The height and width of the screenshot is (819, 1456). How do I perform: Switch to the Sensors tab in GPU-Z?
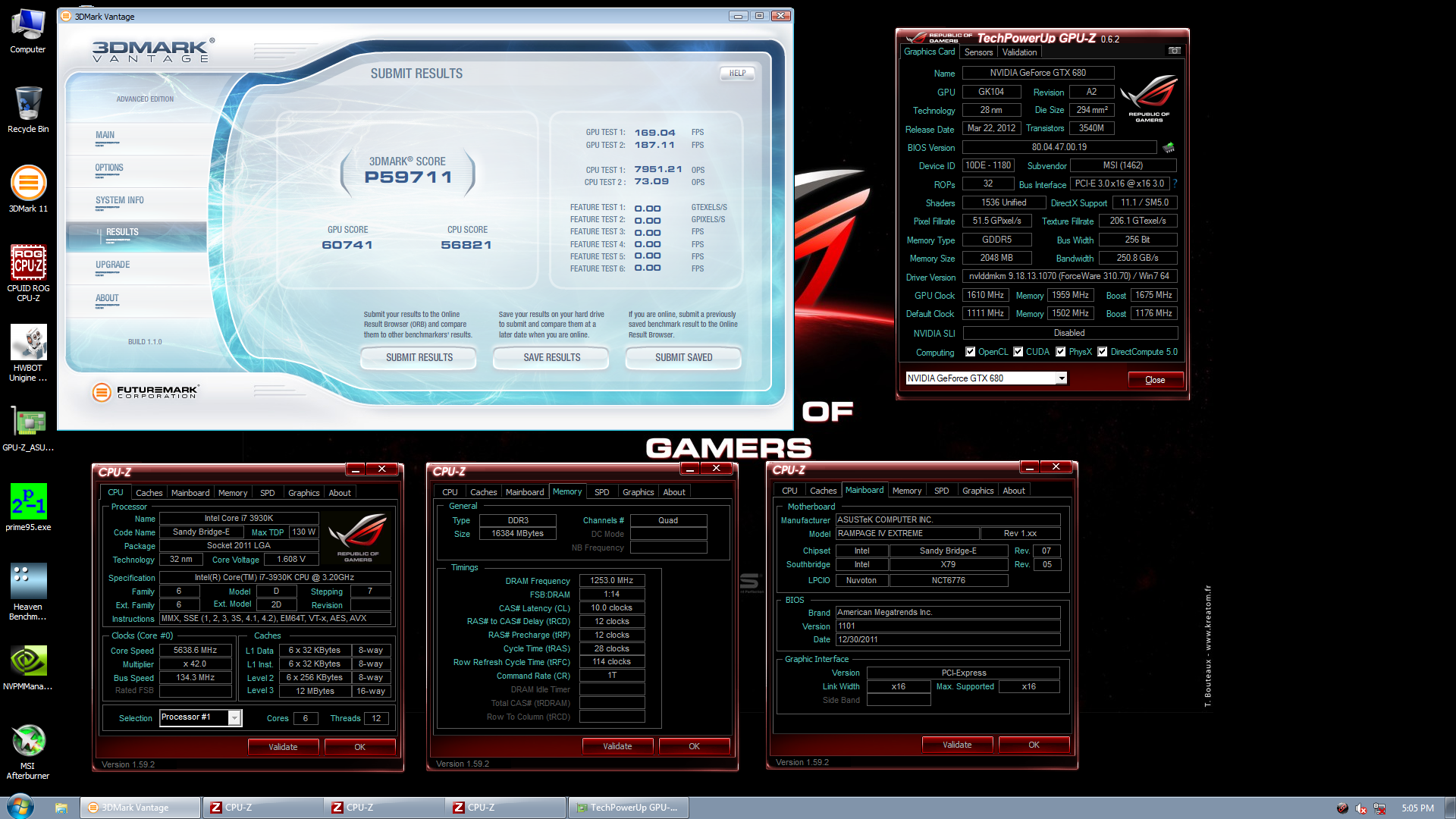[x=978, y=52]
